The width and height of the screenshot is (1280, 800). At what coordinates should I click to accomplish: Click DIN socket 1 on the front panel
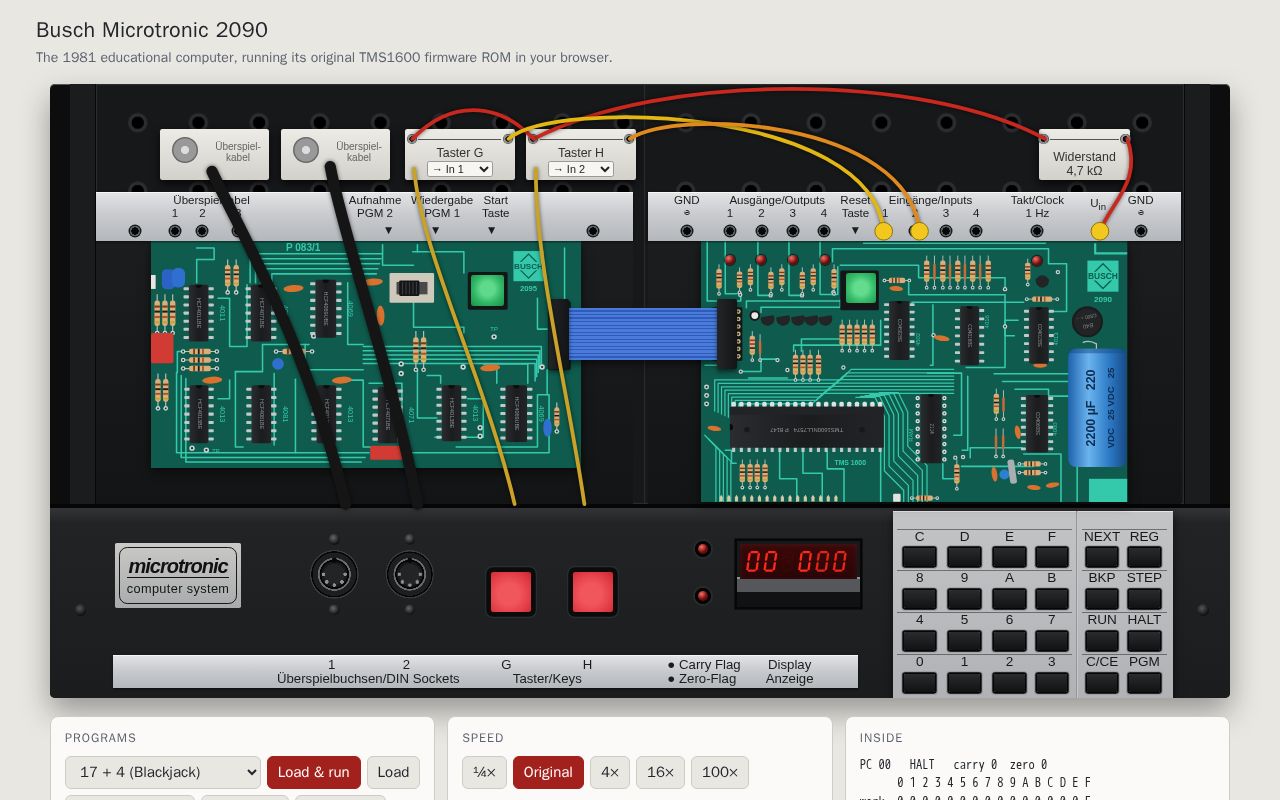[334, 574]
